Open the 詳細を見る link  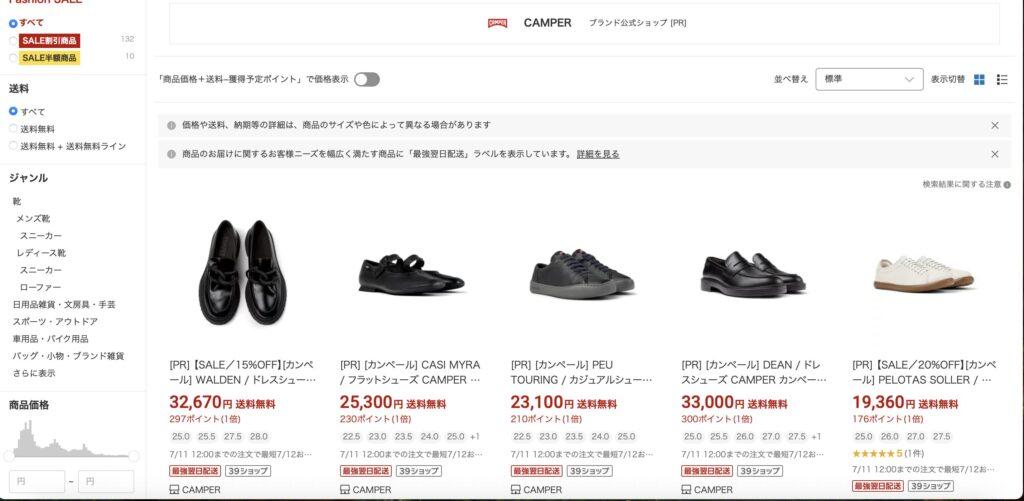[598, 154]
